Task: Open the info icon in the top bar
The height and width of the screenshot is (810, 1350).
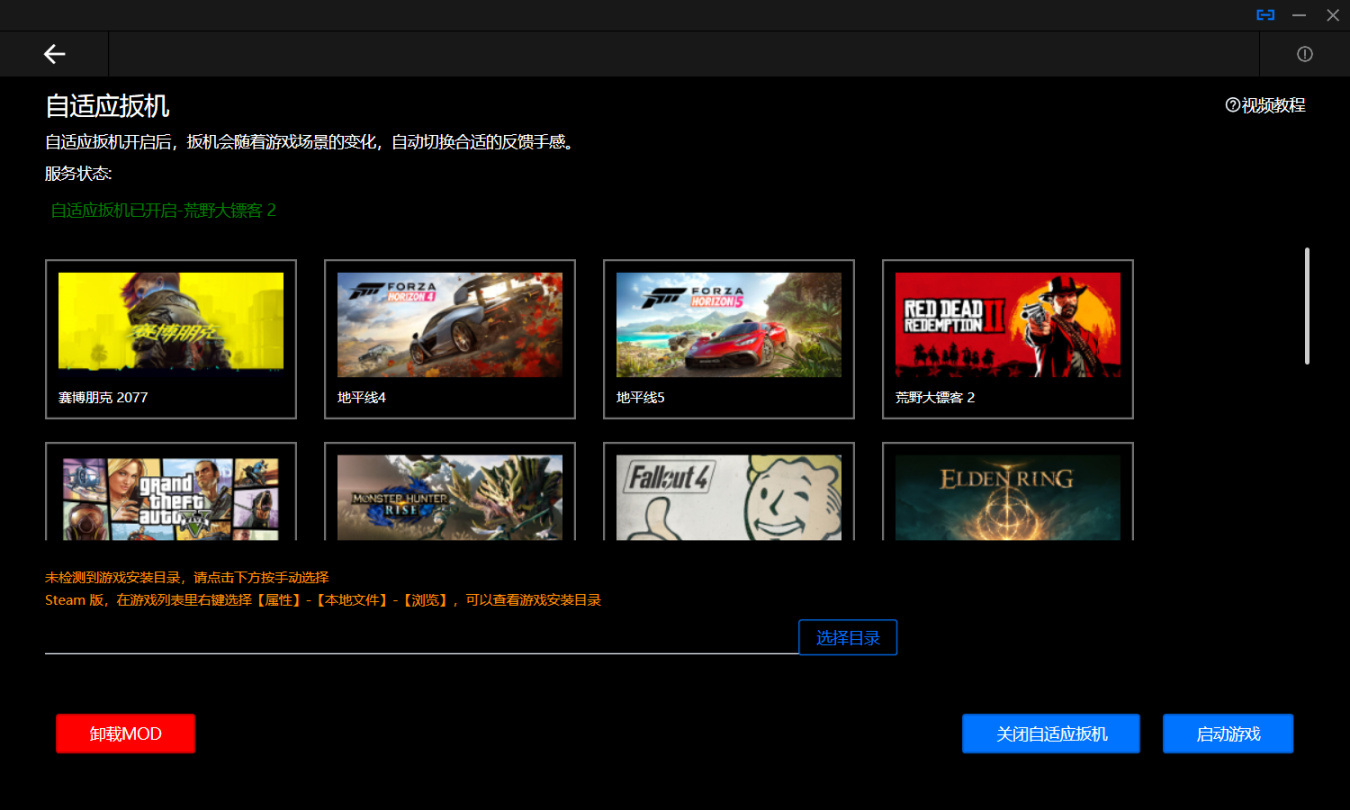Action: click(x=1304, y=54)
